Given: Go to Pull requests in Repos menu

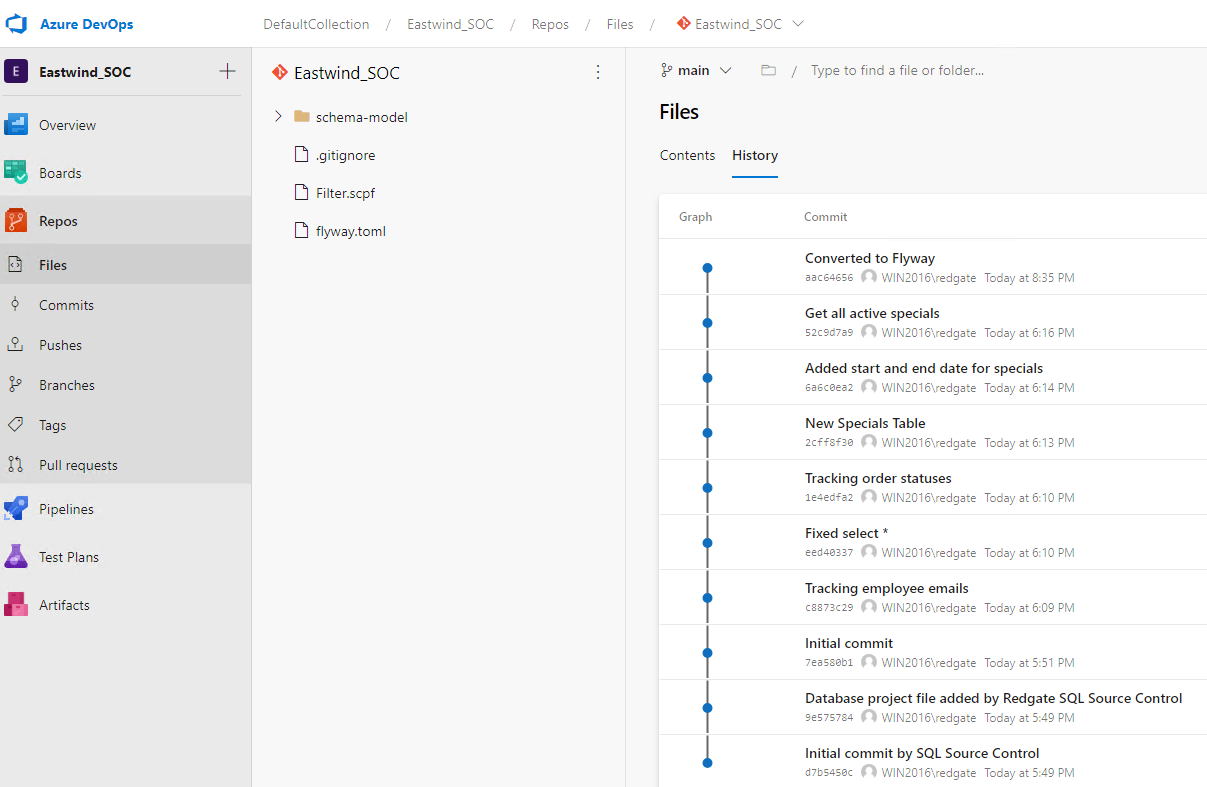Looking at the screenshot, I should (78, 465).
